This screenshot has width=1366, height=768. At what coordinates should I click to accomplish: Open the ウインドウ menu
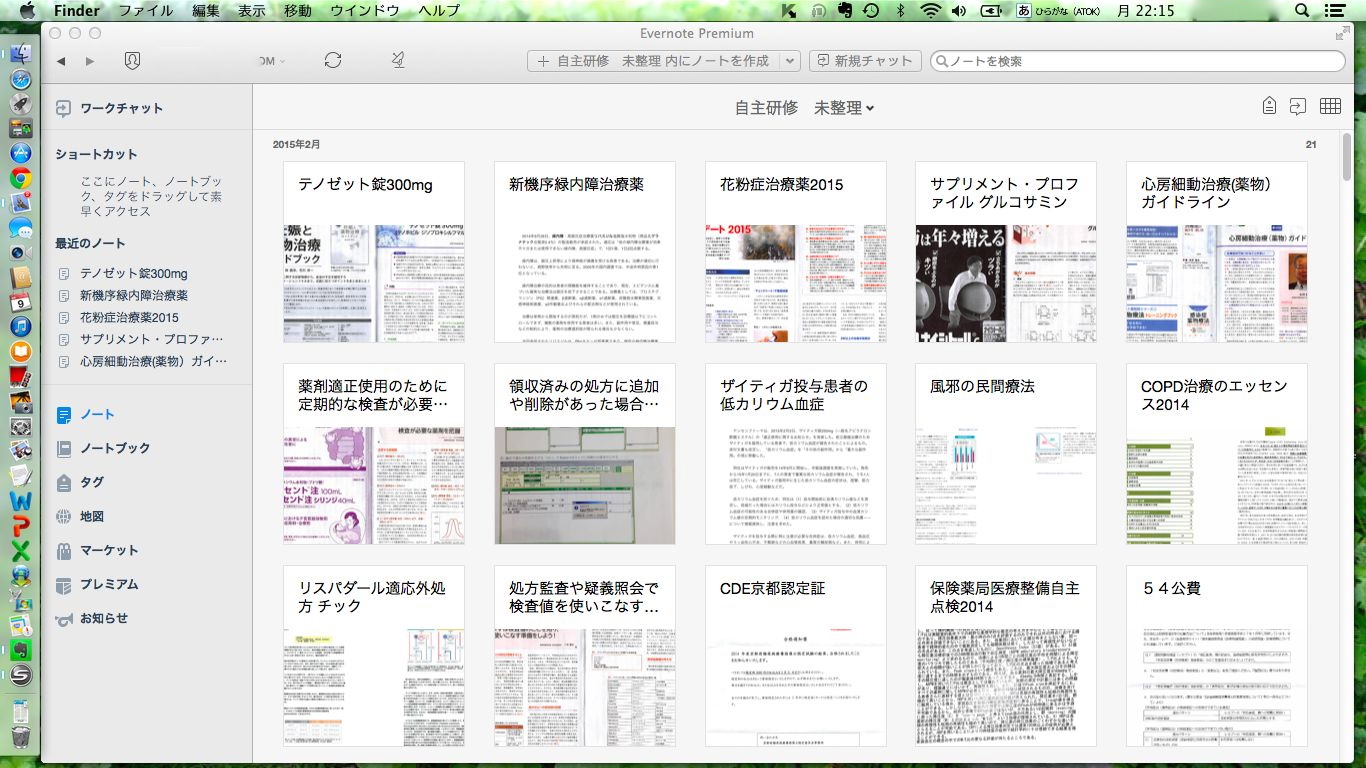pos(364,11)
